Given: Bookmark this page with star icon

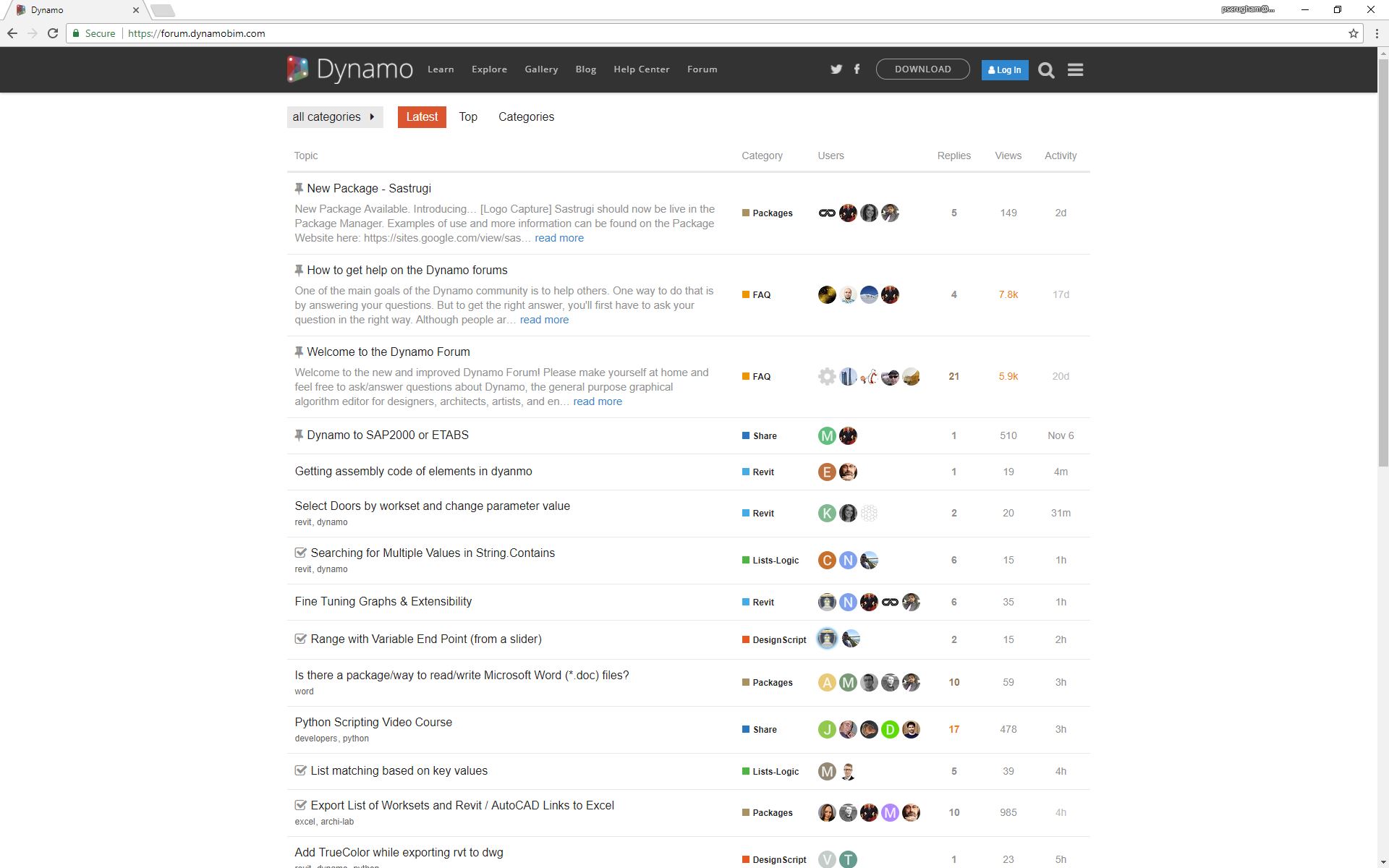Looking at the screenshot, I should coord(1353,33).
